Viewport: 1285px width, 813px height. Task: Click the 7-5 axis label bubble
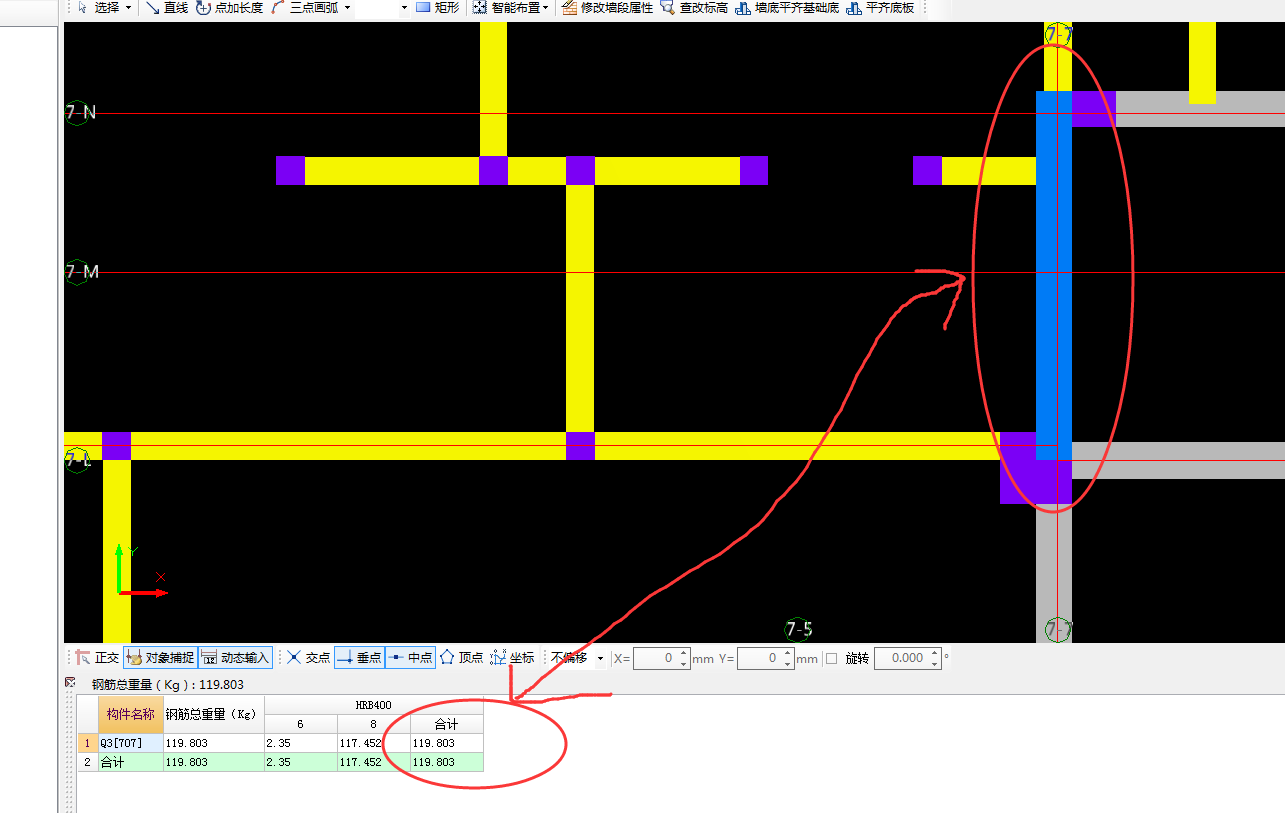(x=799, y=630)
